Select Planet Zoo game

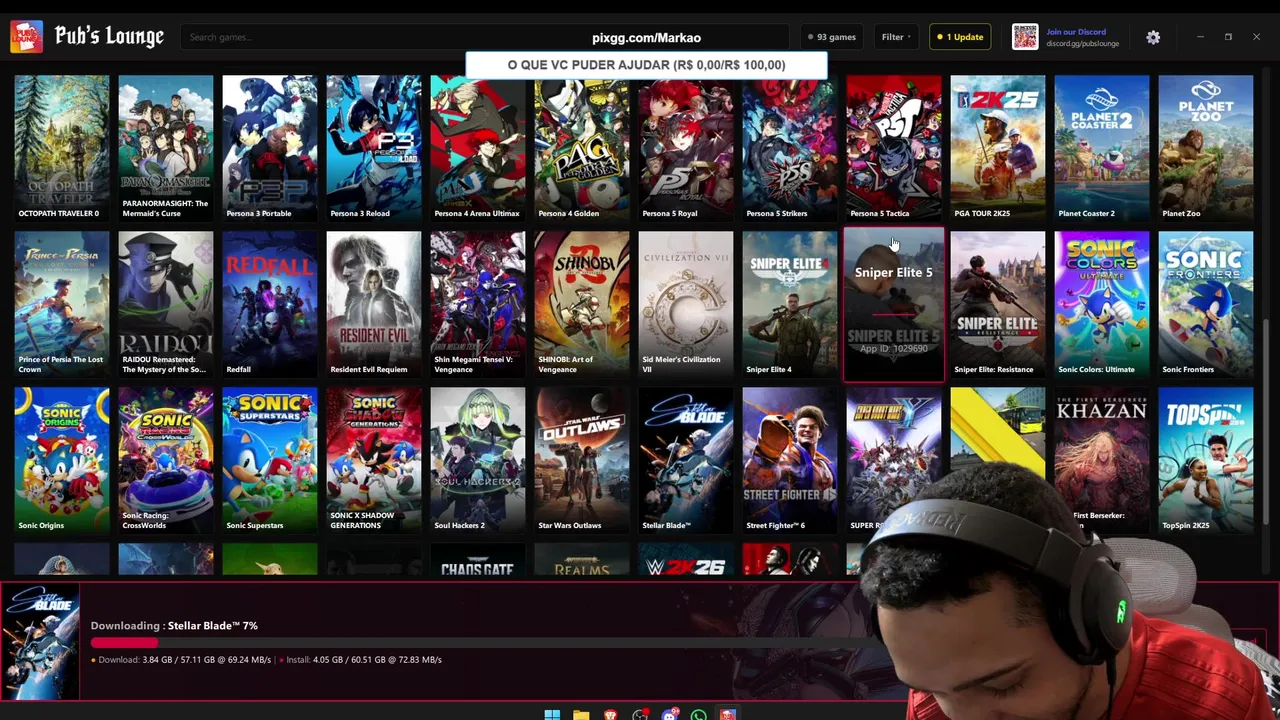(x=1206, y=148)
